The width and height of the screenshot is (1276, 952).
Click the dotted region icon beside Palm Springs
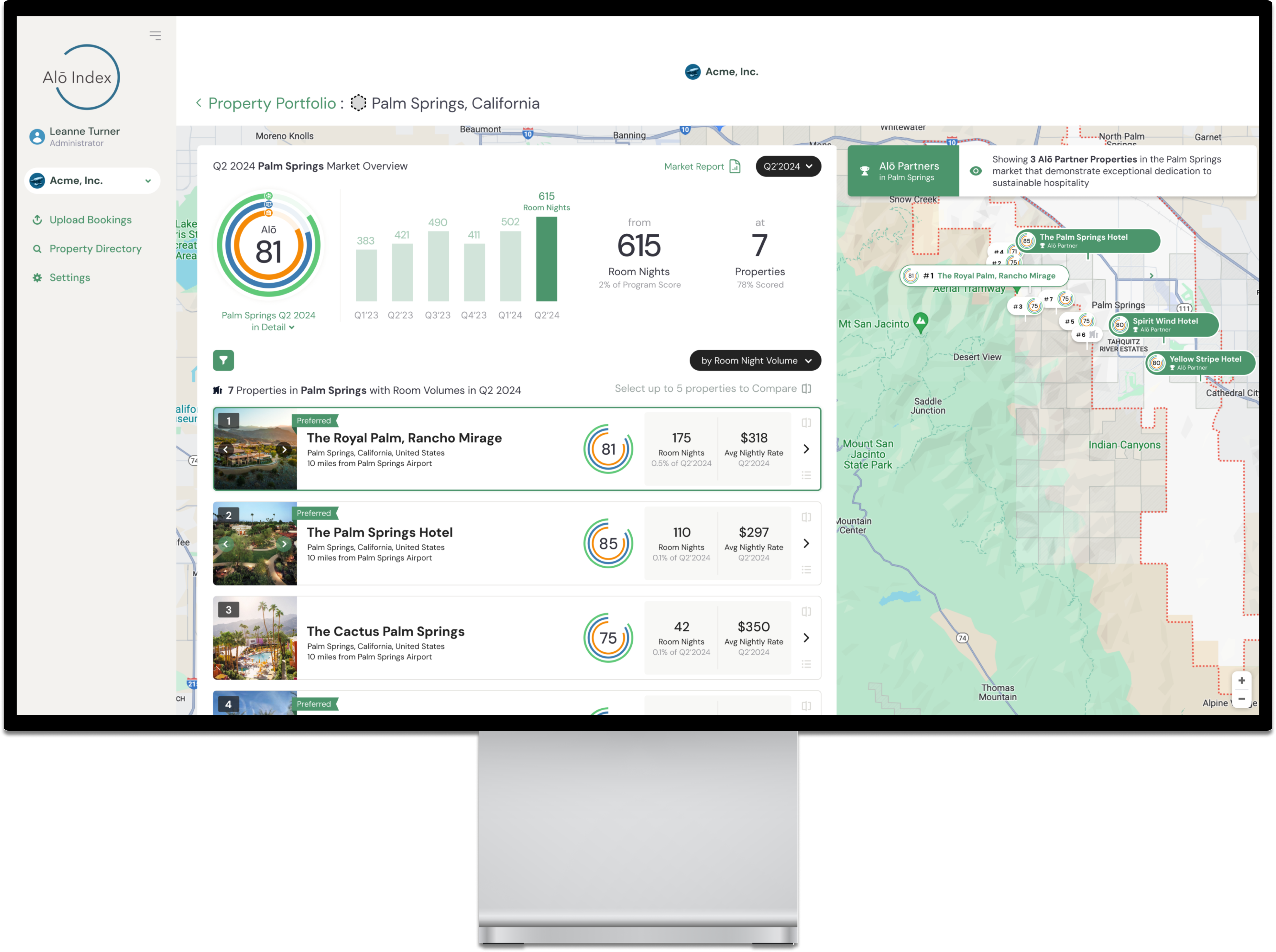(x=358, y=103)
